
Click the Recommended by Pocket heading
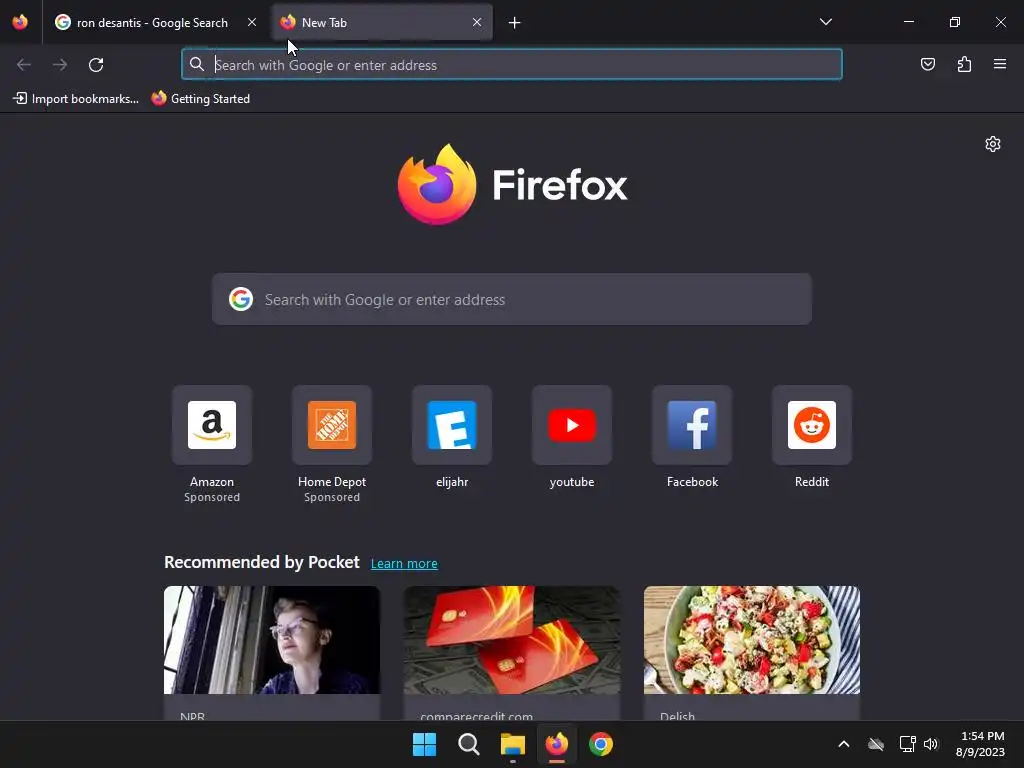pos(262,562)
